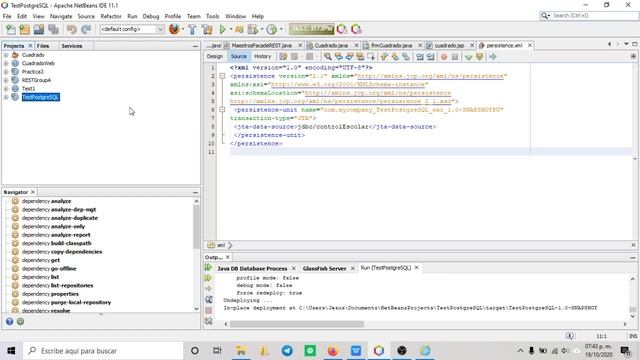Expand the TestPostgreSQL project node
Screen dimensions: 640x360
[6, 97]
